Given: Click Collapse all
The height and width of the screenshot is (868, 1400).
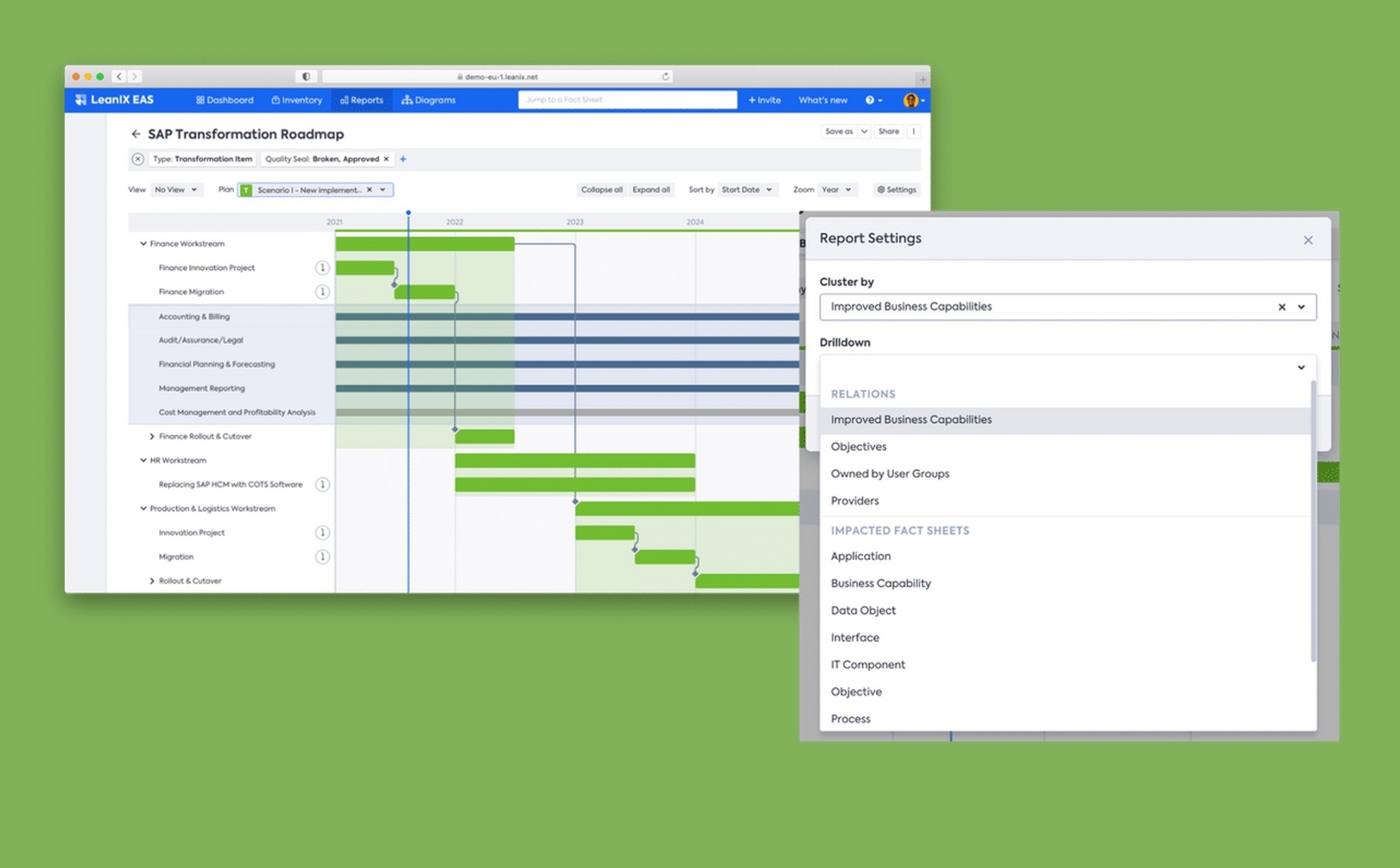Looking at the screenshot, I should pos(602,189).
